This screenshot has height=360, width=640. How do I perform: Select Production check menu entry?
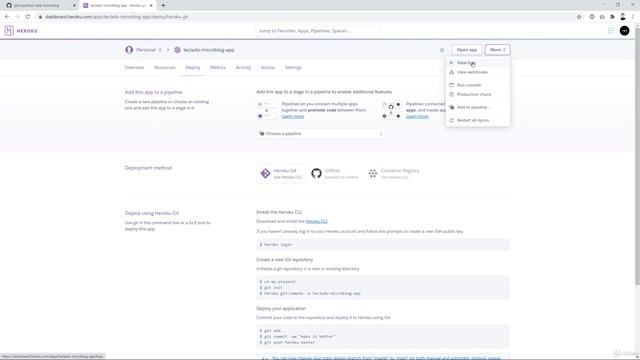[478, 94]
